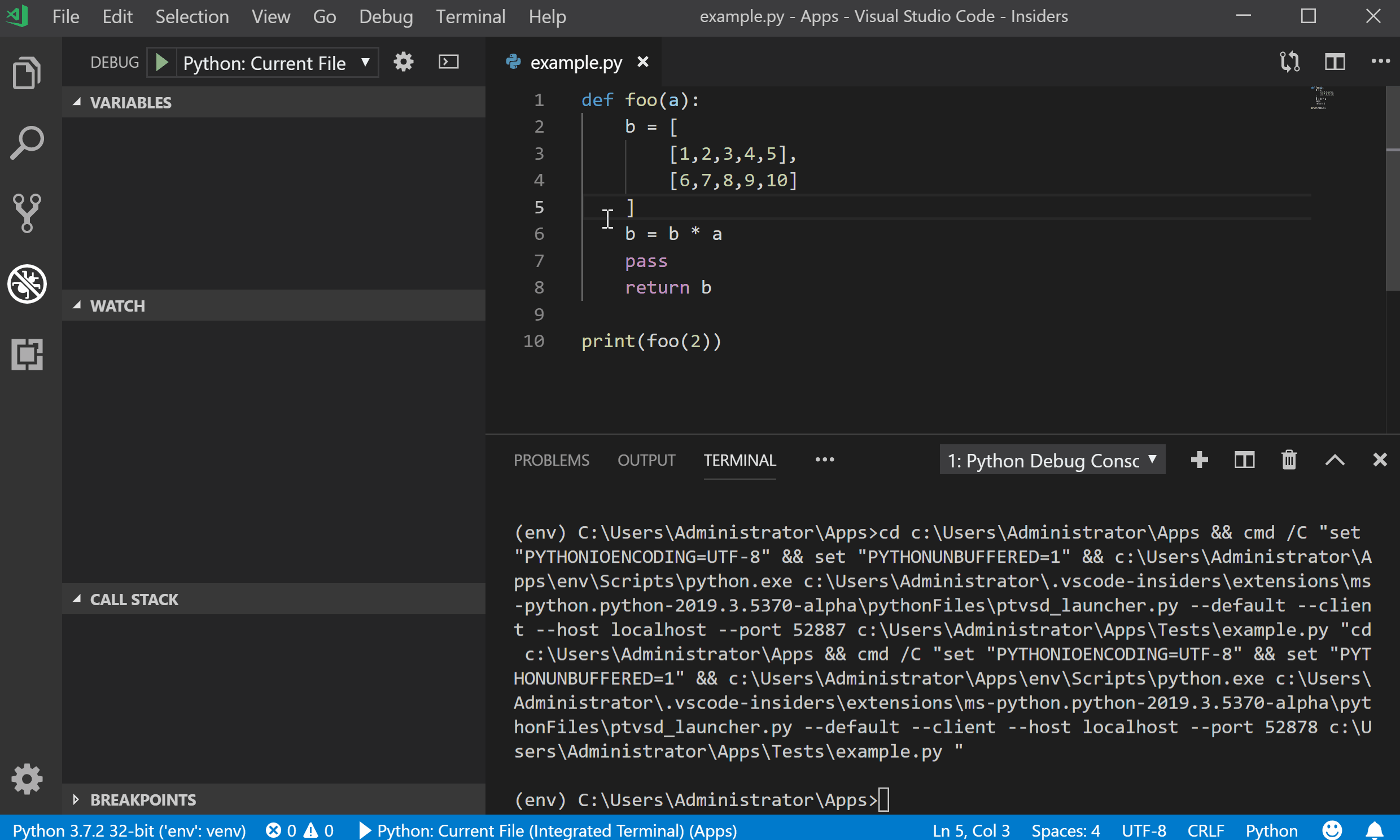Select Python interpreter in status bar
The image size is (1400, 840).
[129, 830]
